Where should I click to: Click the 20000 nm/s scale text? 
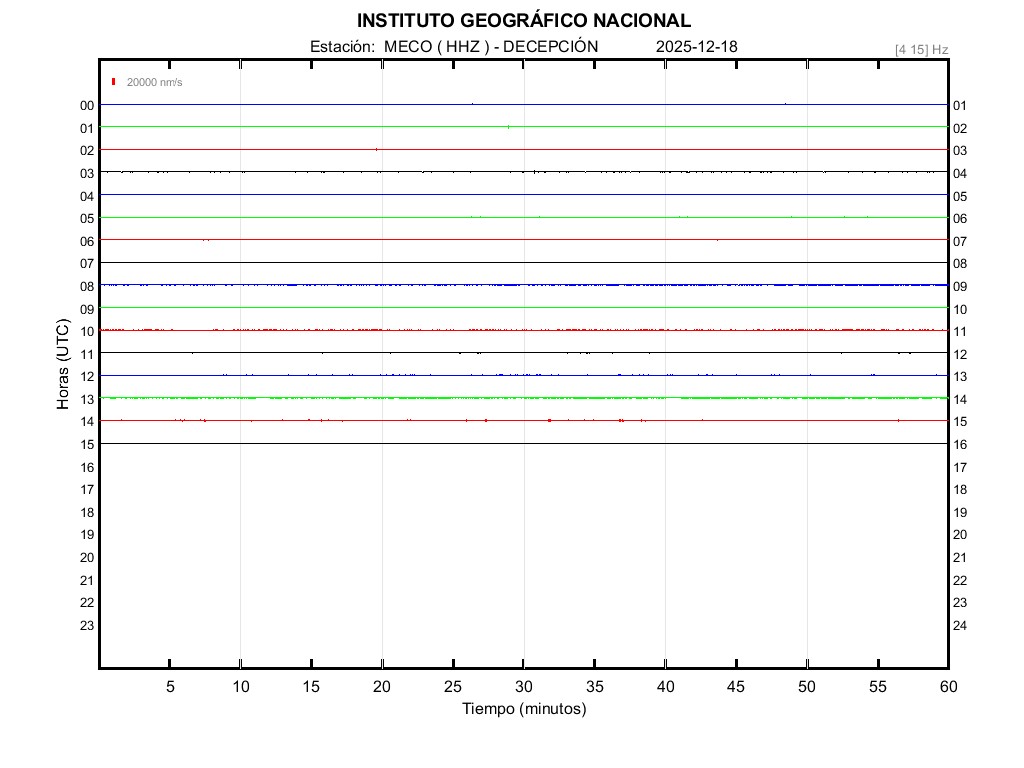[154, 82]
